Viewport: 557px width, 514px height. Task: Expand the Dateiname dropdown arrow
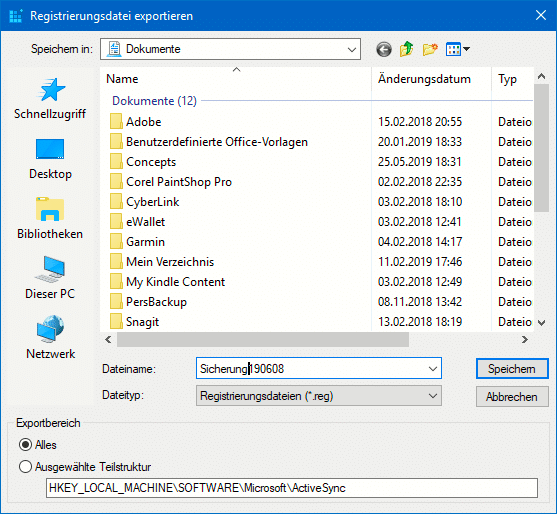pyautogui.click(x=433, y=369)
